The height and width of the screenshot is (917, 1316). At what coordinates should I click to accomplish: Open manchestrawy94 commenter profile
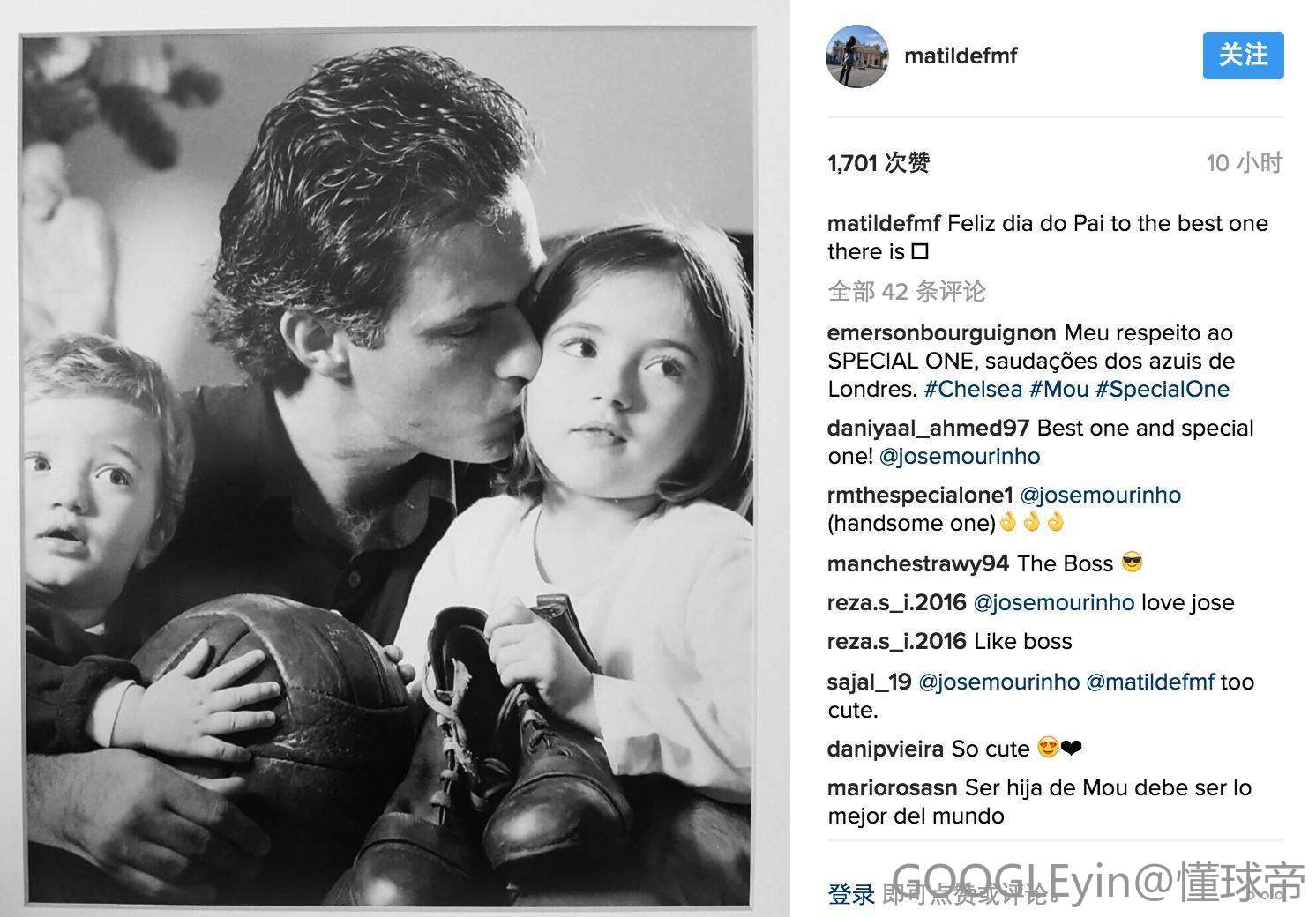coord(918,563)
